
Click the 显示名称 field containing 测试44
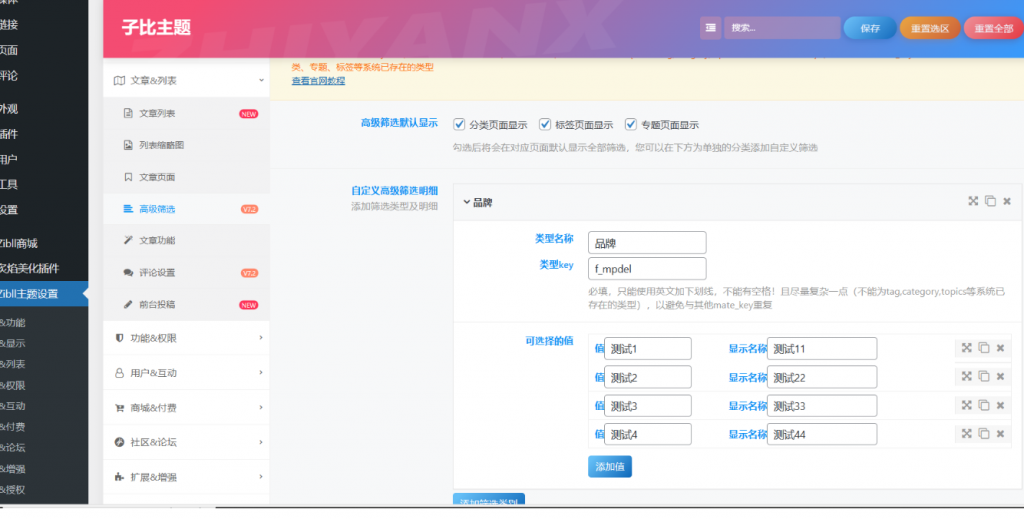tap(822, 434)
